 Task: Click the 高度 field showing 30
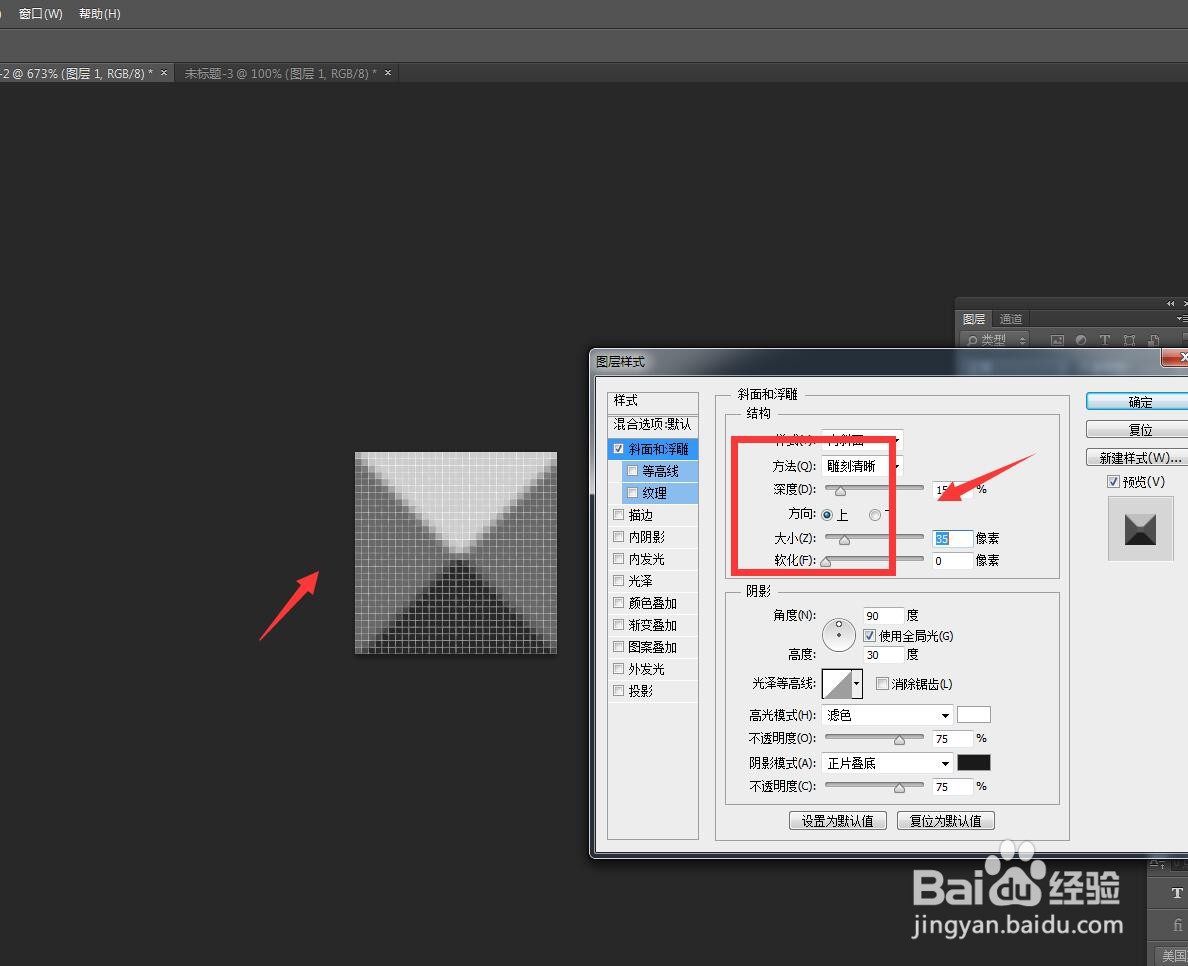(x=883, y=655)
